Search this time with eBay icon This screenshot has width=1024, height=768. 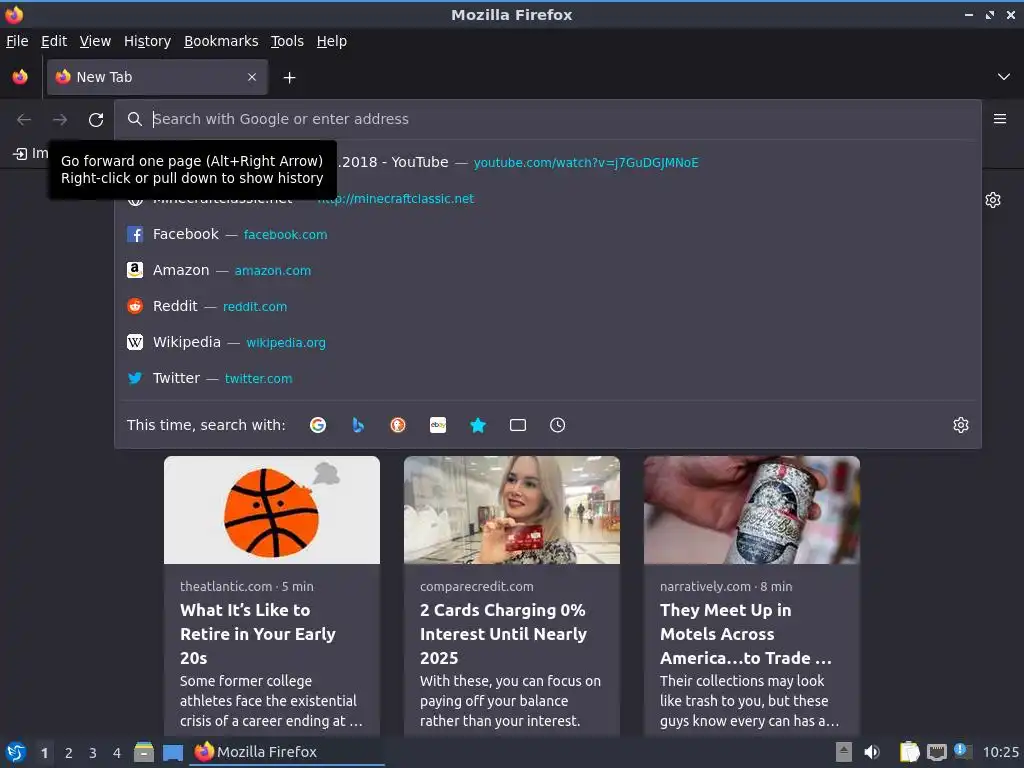[x=438, y=425]
